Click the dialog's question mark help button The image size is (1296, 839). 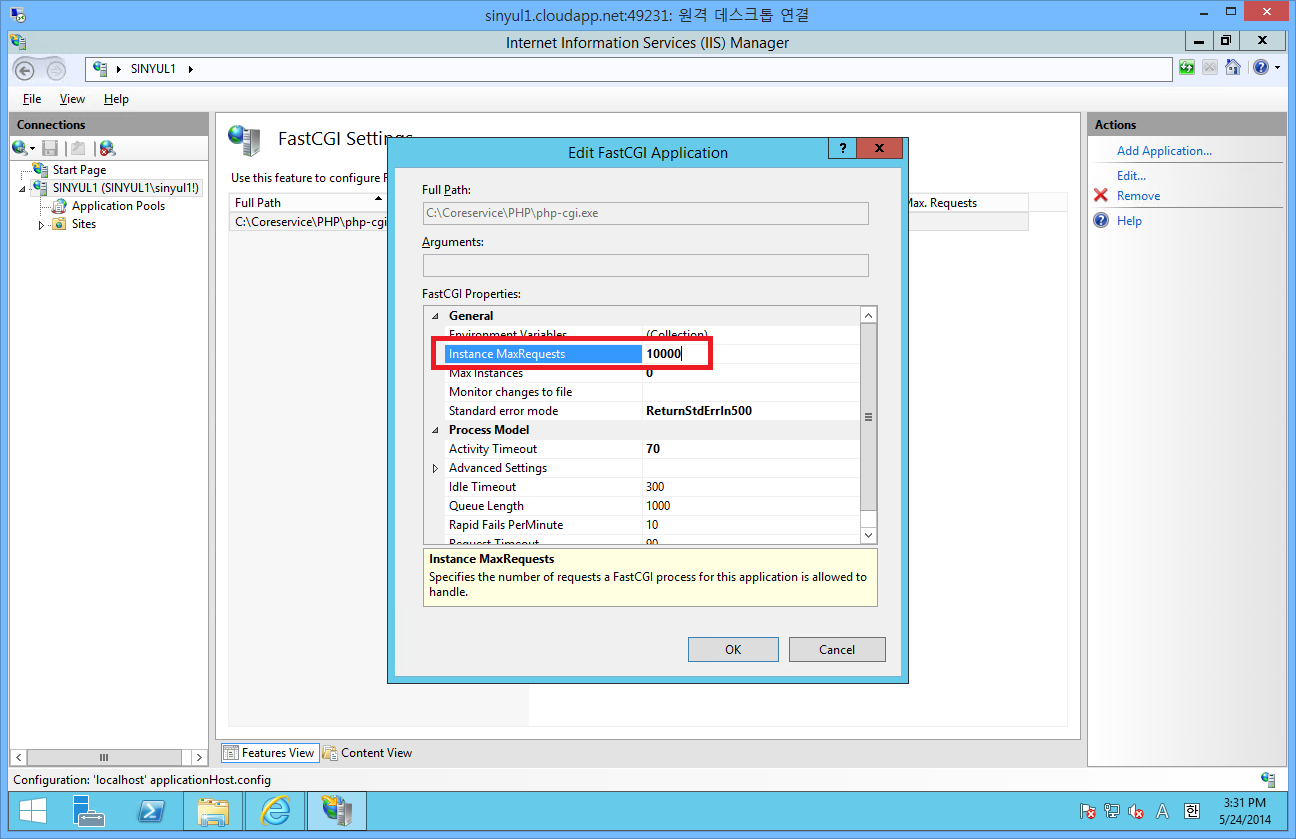pyautogui.click(x=842, y=148)
